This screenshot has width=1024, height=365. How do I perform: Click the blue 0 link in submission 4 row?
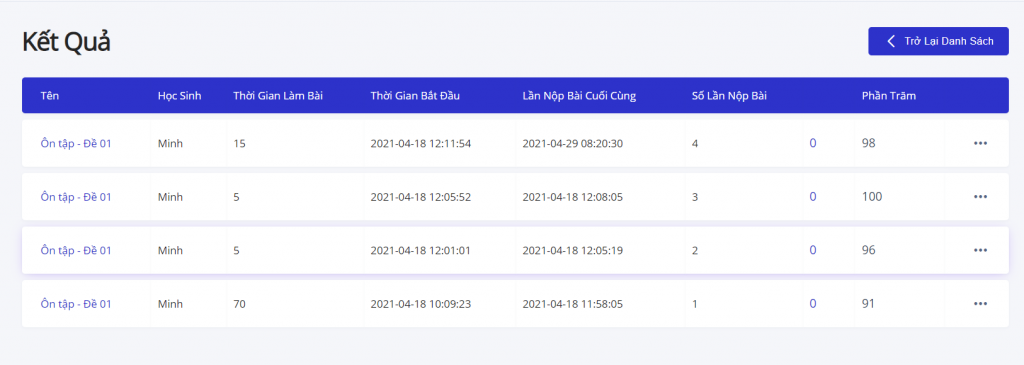click(x=812, y=143)
